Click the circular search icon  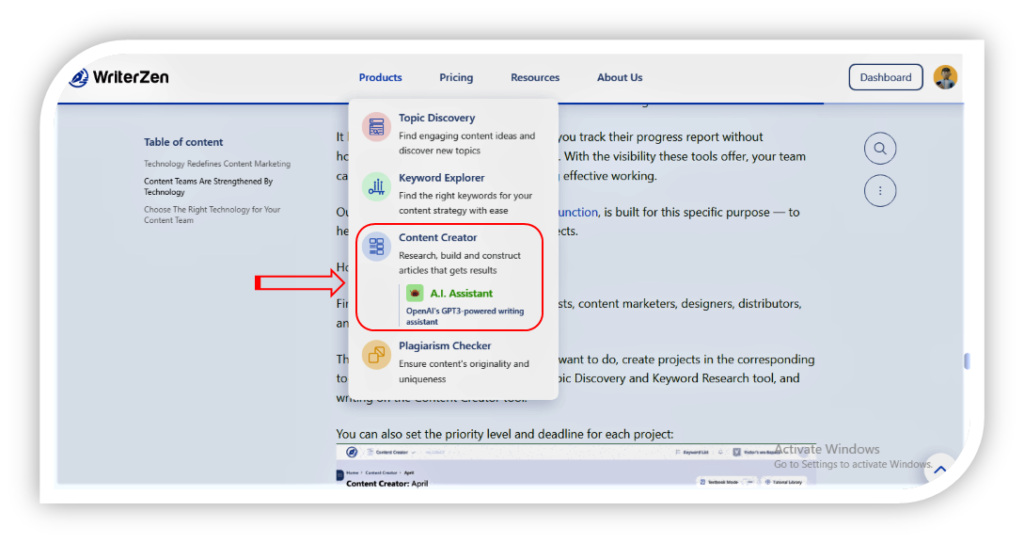(x=880, y=148)
